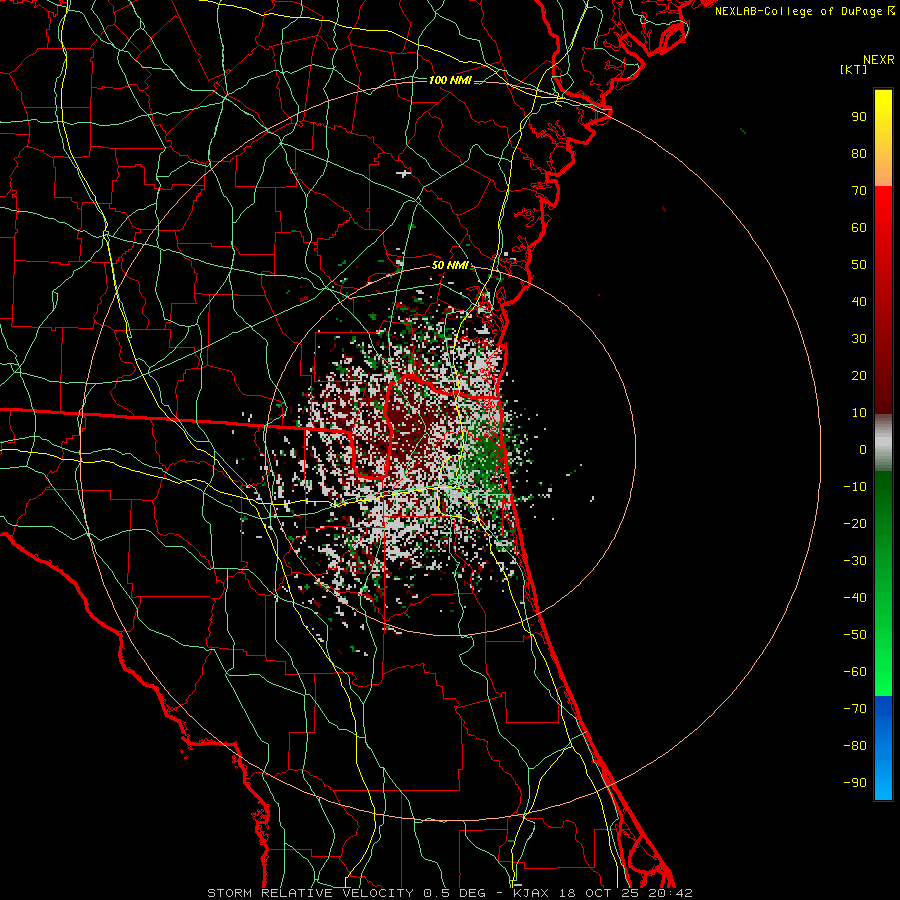The height and width of the screenshot is (900, 900).
Task: Click the NEXR label above the color scale
Action: (x=879, y=60)
